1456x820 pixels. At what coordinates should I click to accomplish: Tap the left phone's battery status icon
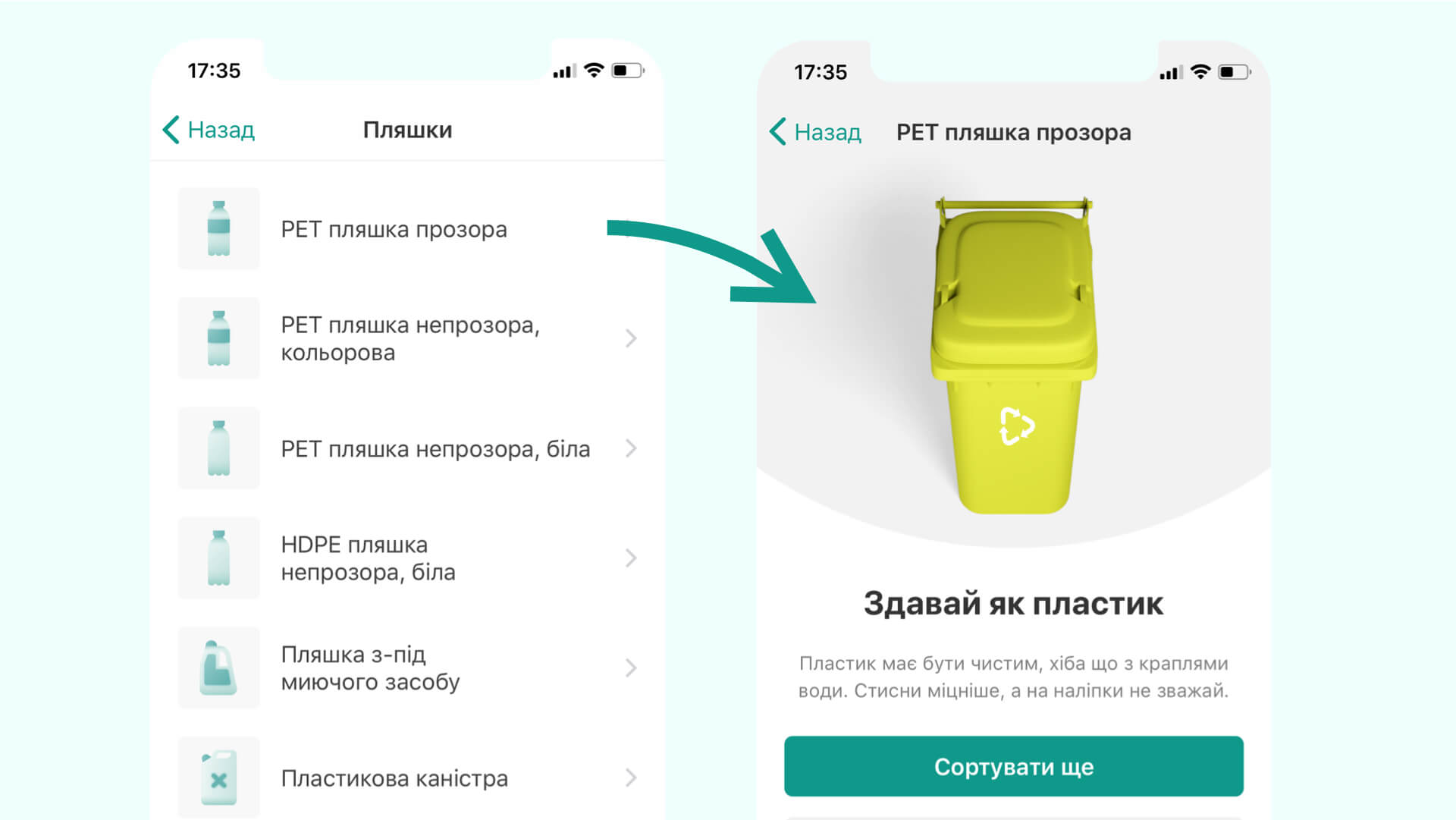coord(628,71)
